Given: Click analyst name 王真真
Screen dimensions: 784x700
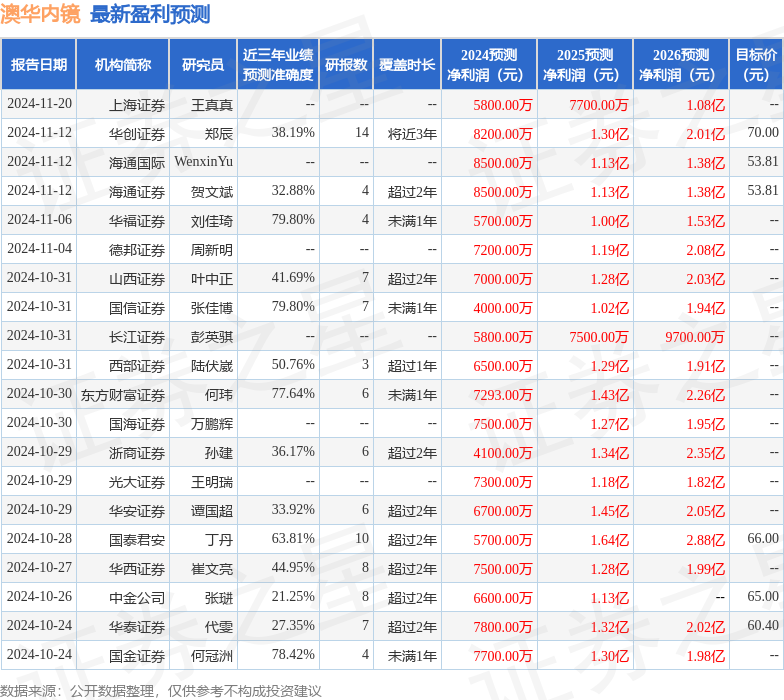Looking at the screenshot, I should click(x=212, y=105).
